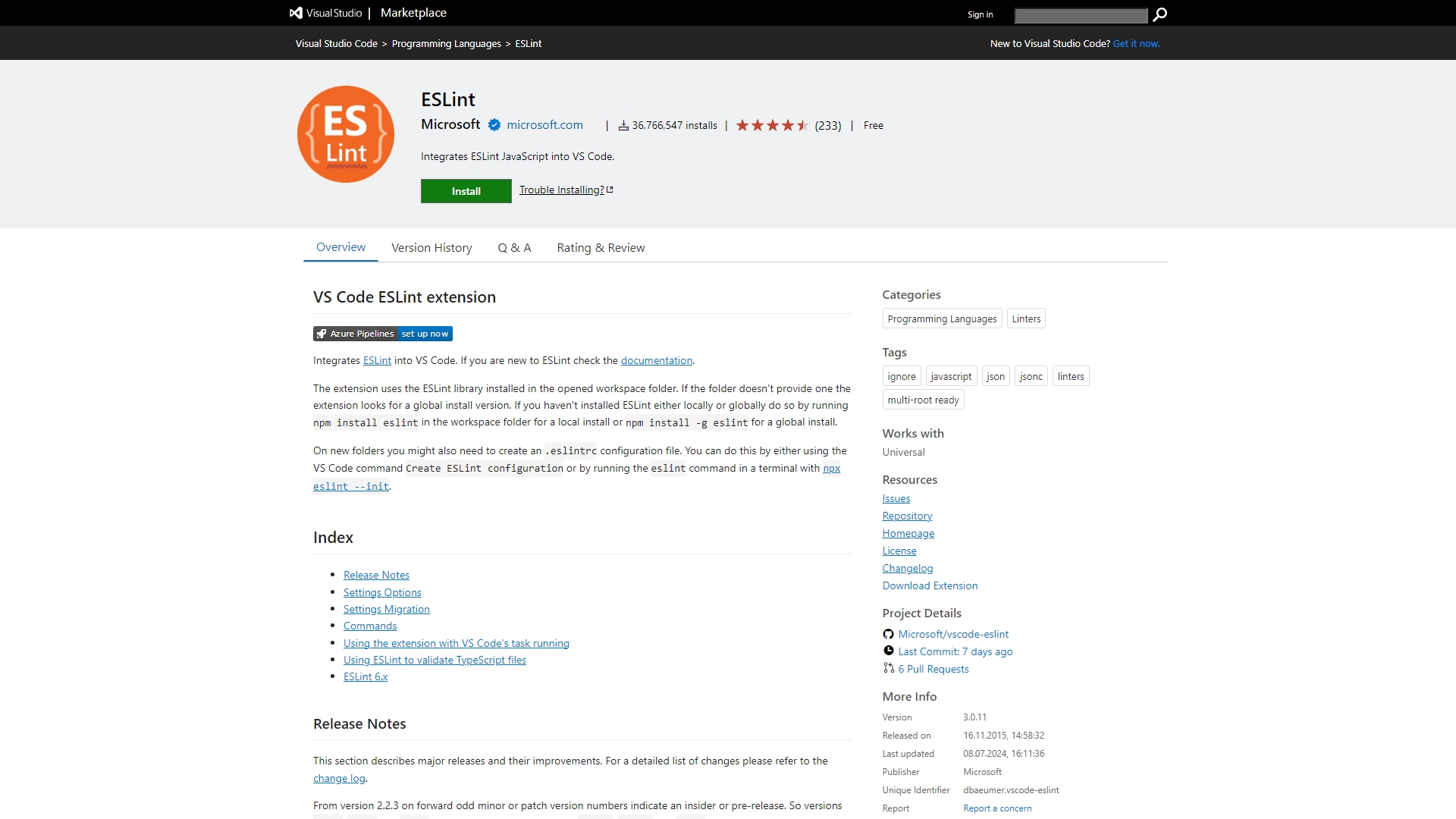This screenshot has height=819, width=1456.
Task: Open the Changelog resource link
Action: 907,568
